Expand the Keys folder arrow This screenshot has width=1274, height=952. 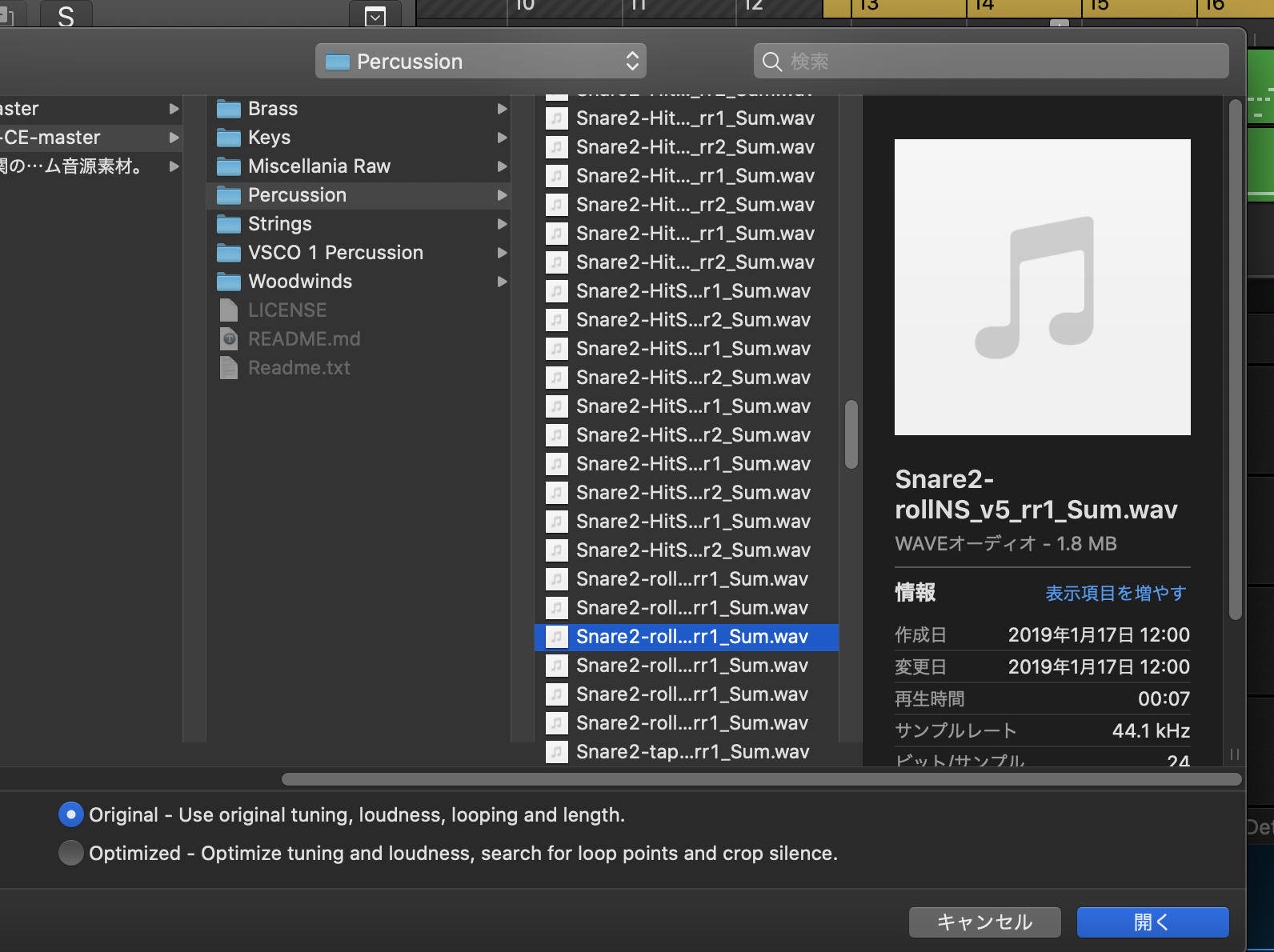pos(502,138)
